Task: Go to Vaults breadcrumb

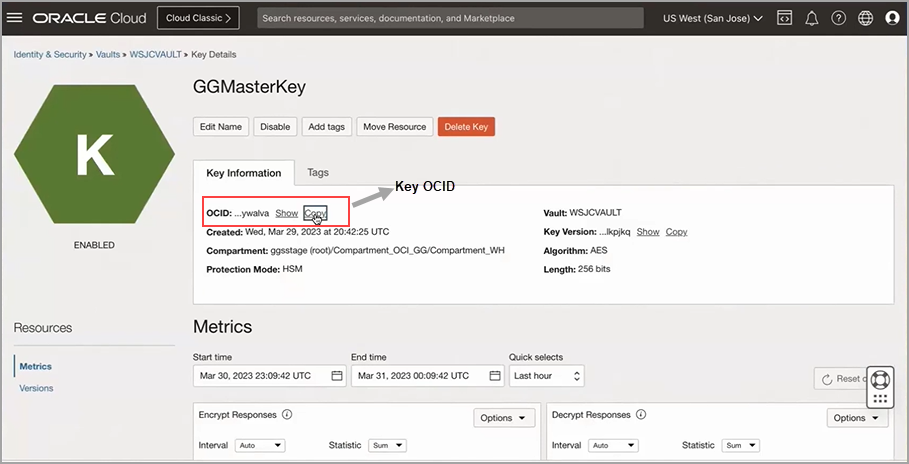Action: (108, 55)
